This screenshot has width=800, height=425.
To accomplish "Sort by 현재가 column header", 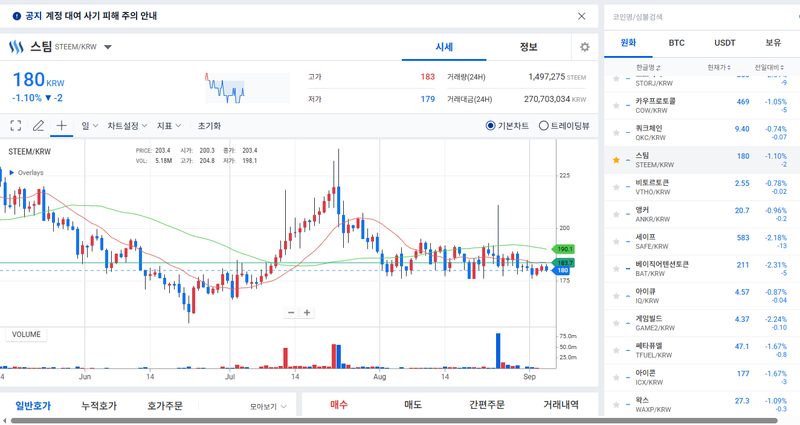I will [719, 67].
